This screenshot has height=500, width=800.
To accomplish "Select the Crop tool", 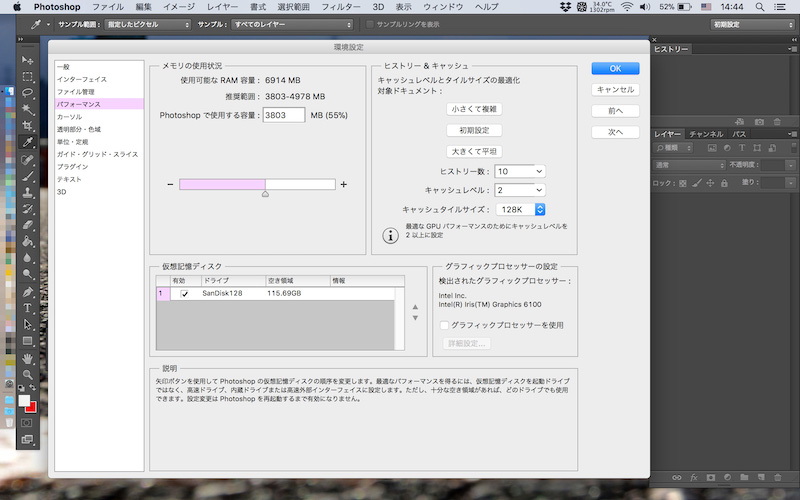I will click(x=28, y=126).
